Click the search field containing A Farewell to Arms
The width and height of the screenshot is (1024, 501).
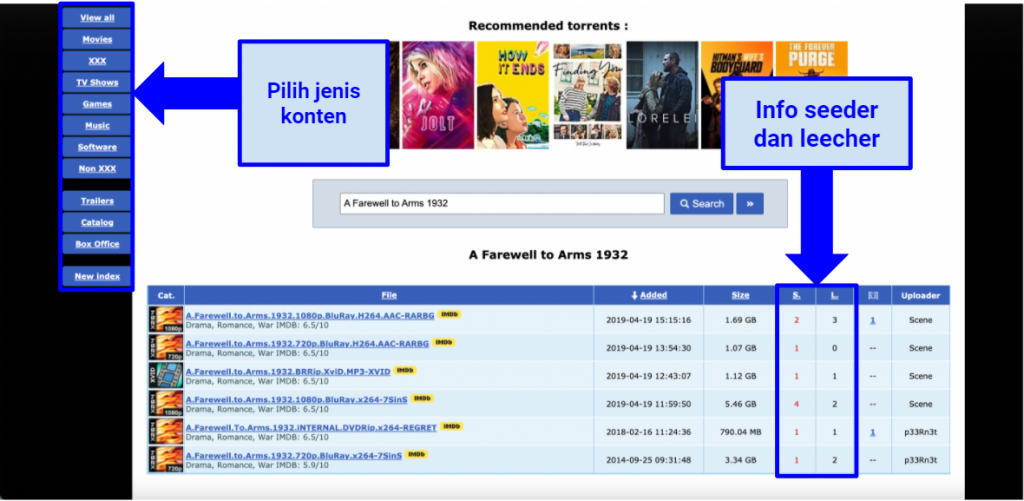pyautogui.click(x=502, y=203)
